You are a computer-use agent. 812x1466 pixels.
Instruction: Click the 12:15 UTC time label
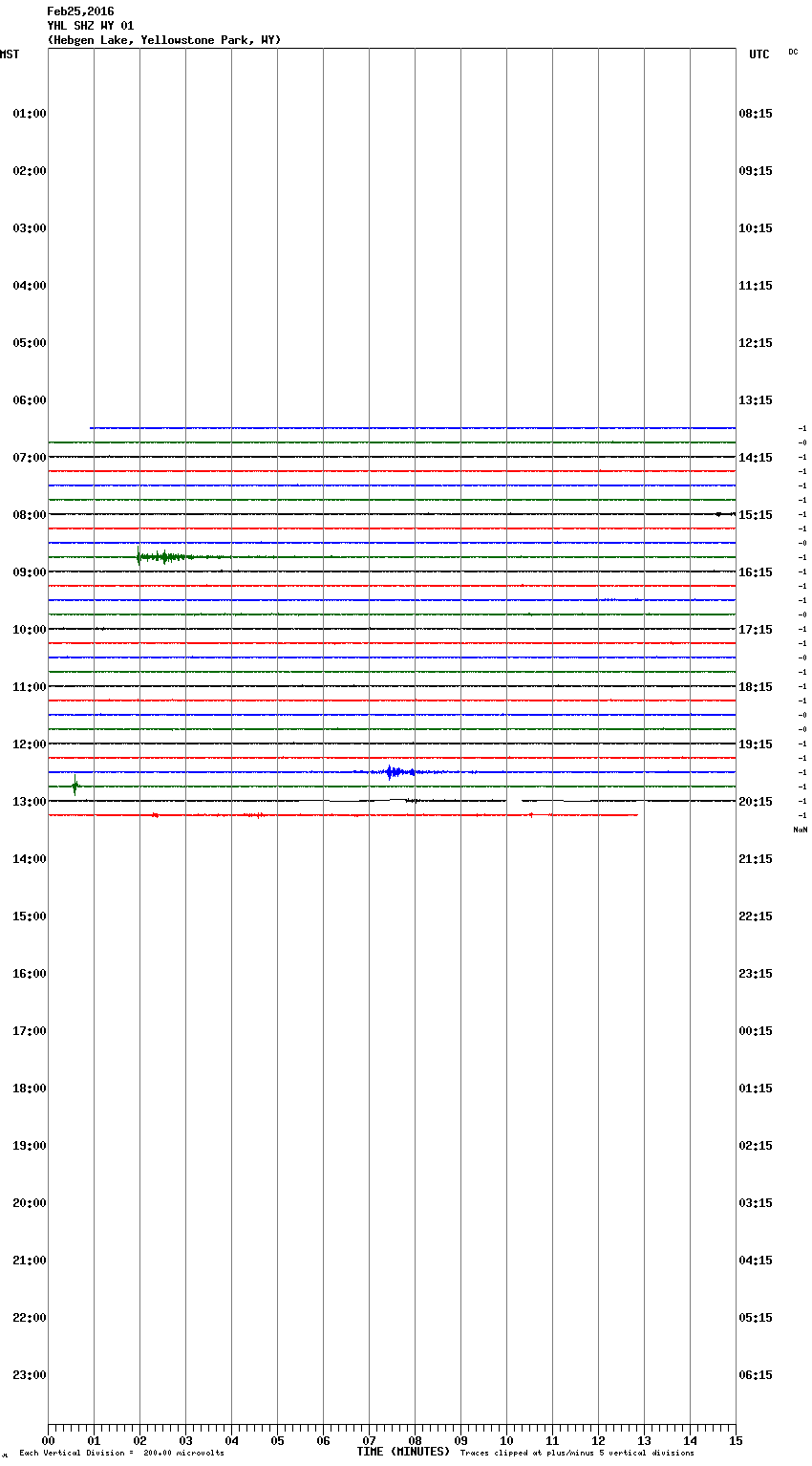[756, 343]
